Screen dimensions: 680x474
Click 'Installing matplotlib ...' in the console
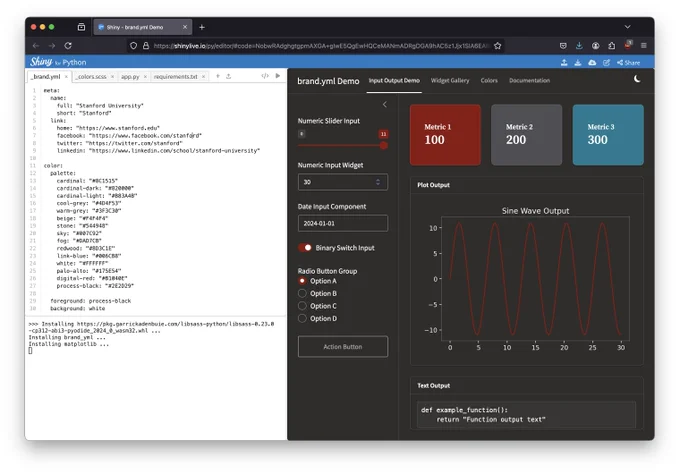pos(69,344)
